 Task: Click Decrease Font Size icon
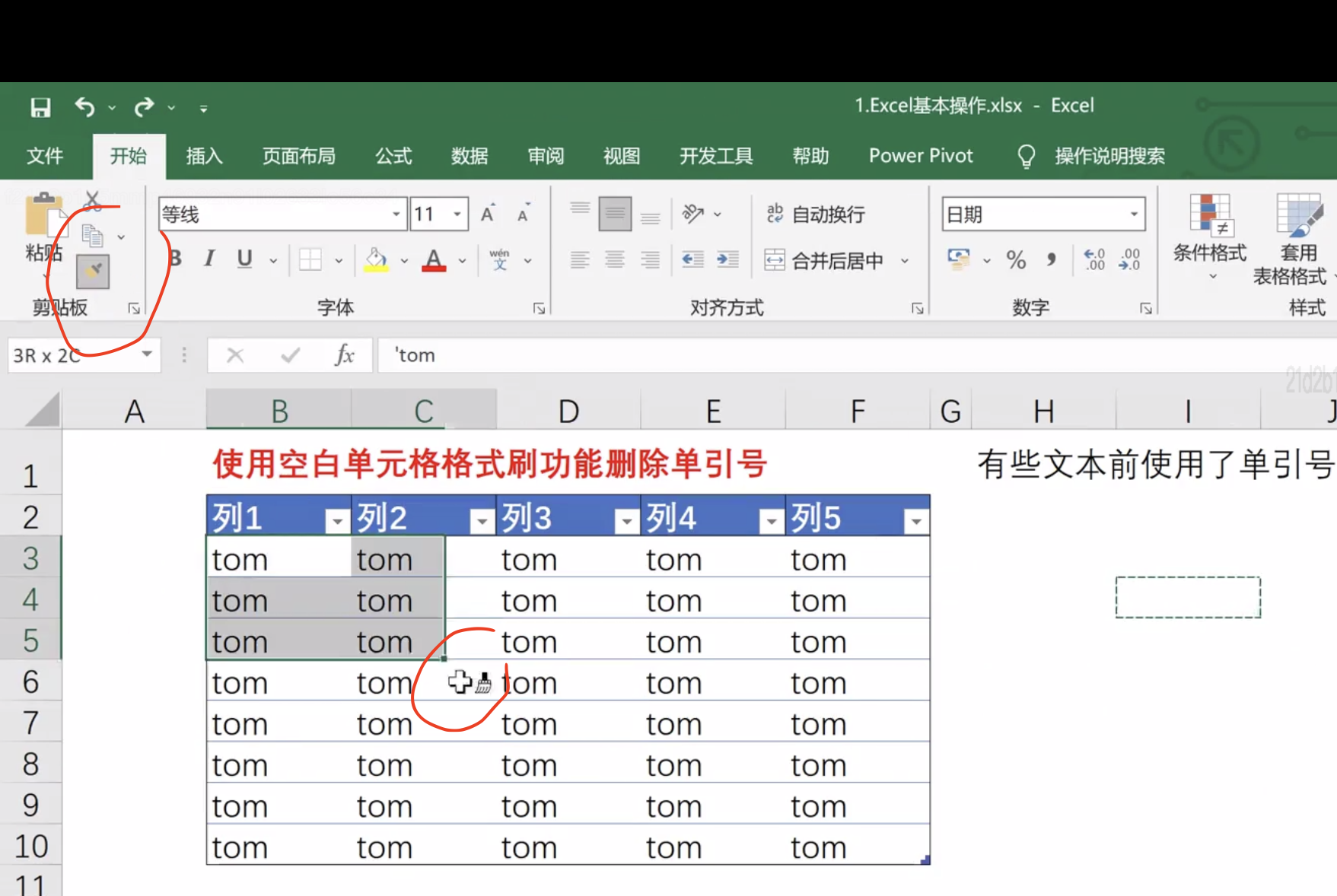[524, 214]
